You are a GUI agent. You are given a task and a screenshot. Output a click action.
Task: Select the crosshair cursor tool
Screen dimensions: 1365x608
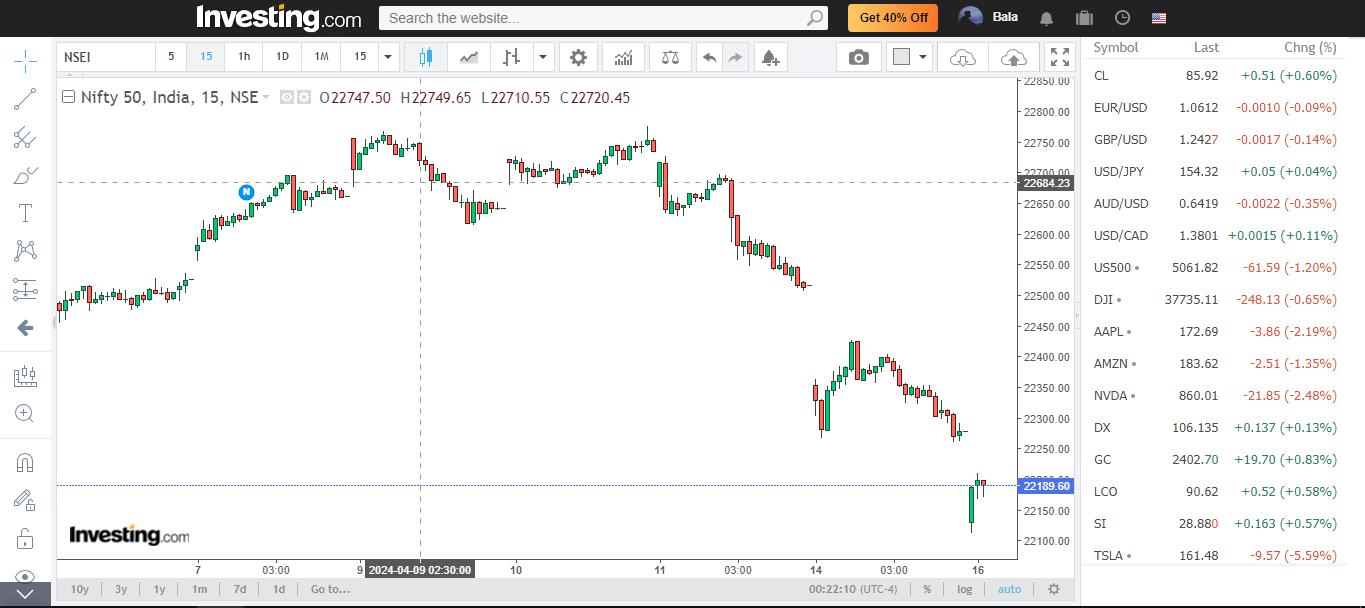pyautogui.click(x=25, y=61)
